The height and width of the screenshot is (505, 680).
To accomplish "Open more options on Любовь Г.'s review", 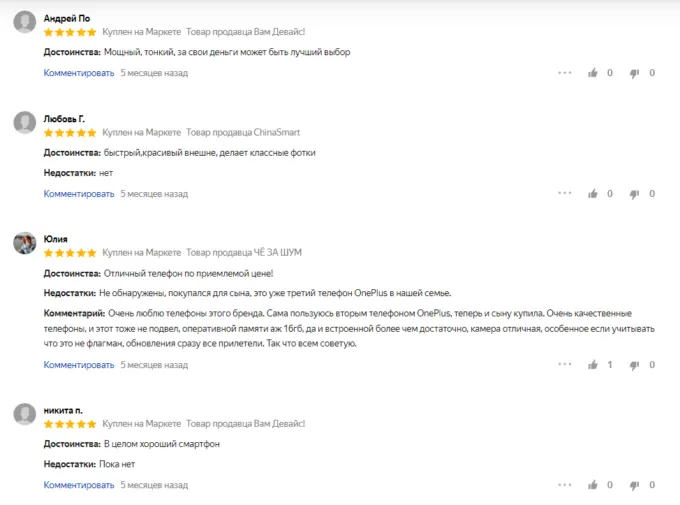I will 565,194.
